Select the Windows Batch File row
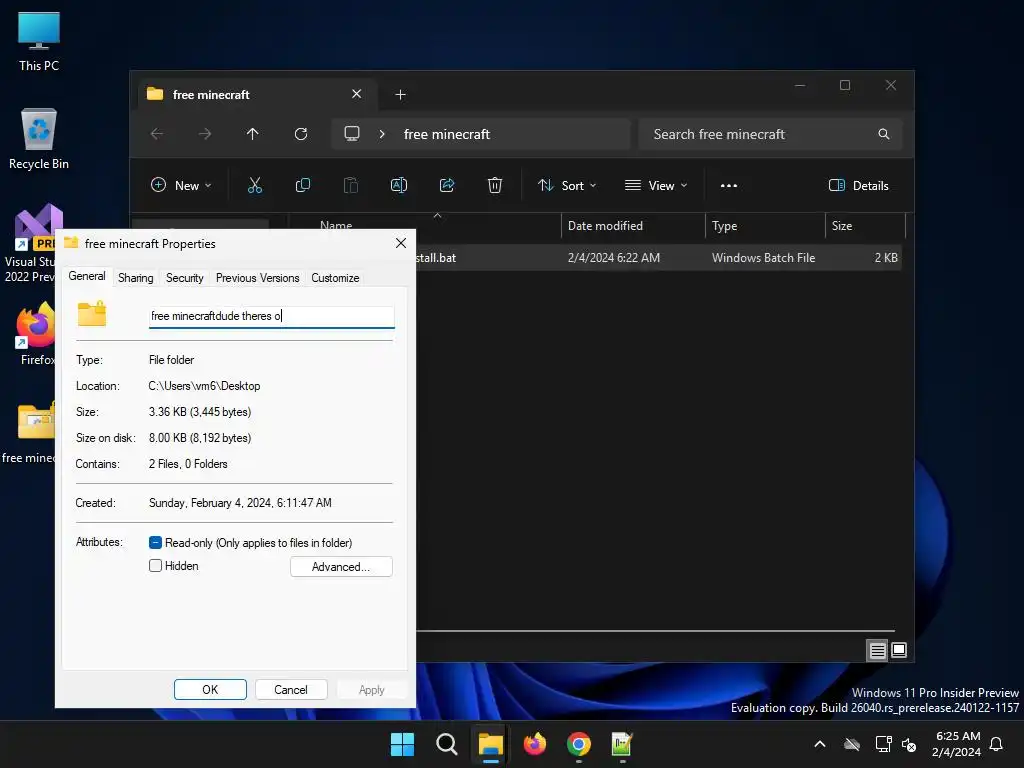The width and height of the screenshot is (1024, 768). click(x=659, y=258)
